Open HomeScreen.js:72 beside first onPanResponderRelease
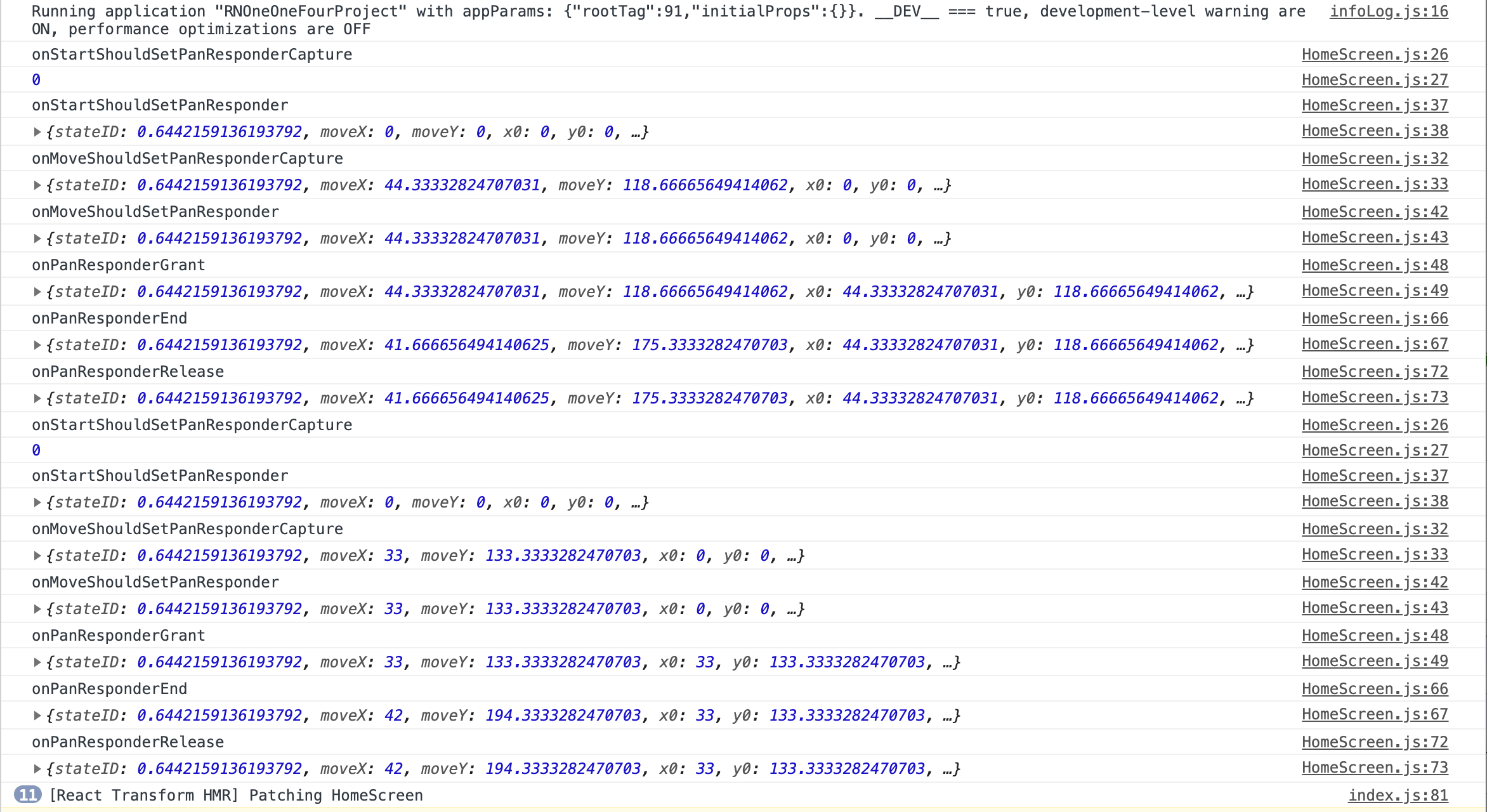The image size is (1487, 812). pos(1375,372)
